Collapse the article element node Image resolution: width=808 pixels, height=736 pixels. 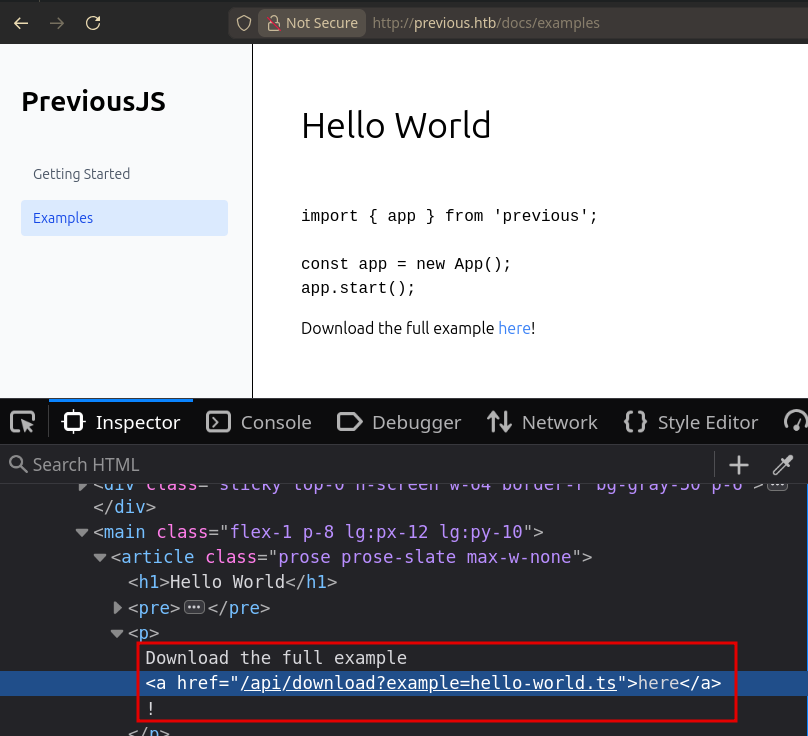(100, 557)
